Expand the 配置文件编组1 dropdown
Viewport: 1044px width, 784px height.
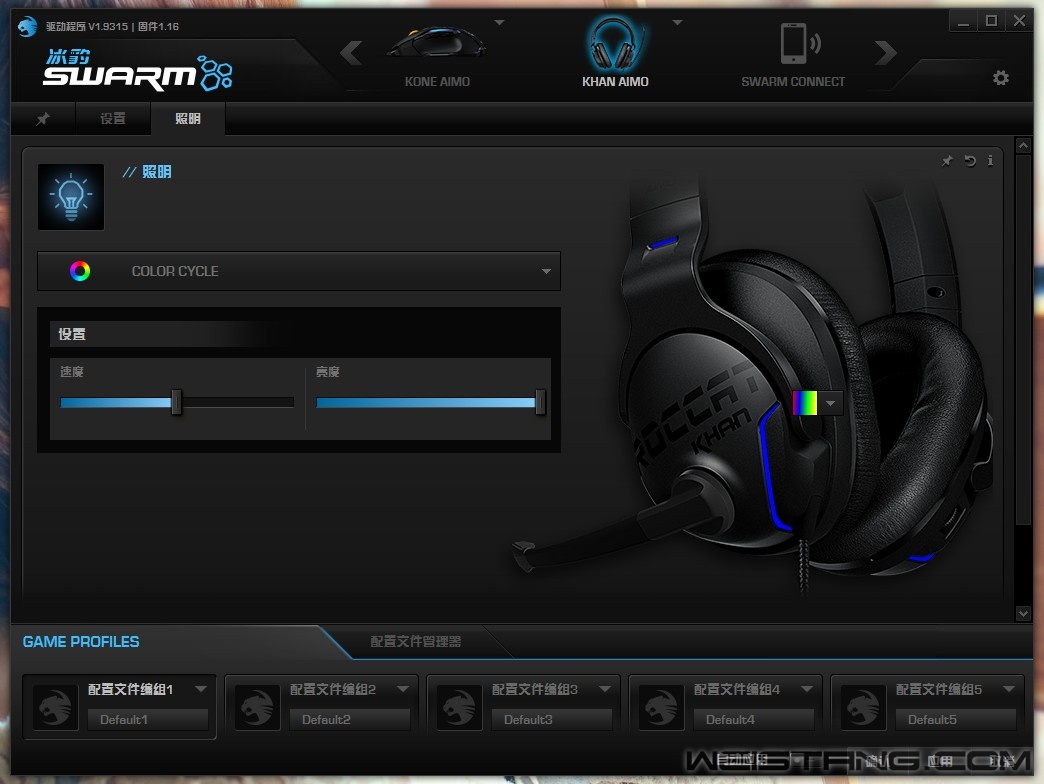pyautogui.click(x=200, y=689)
